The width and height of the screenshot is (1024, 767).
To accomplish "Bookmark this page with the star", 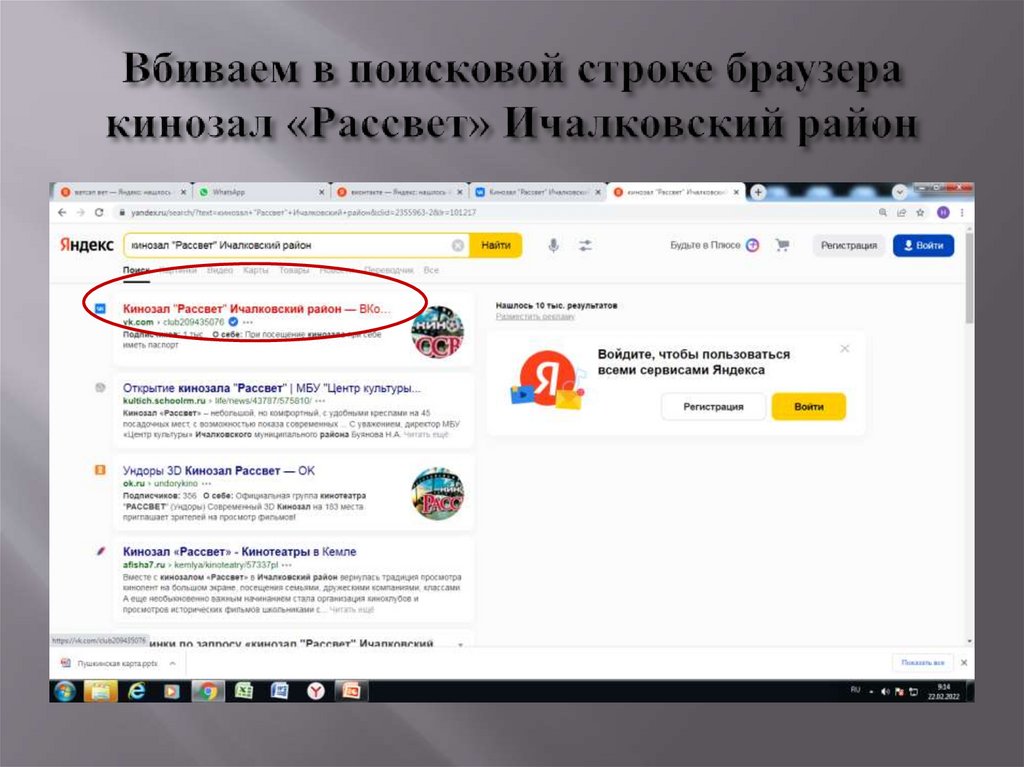I will tap(920, 212).
